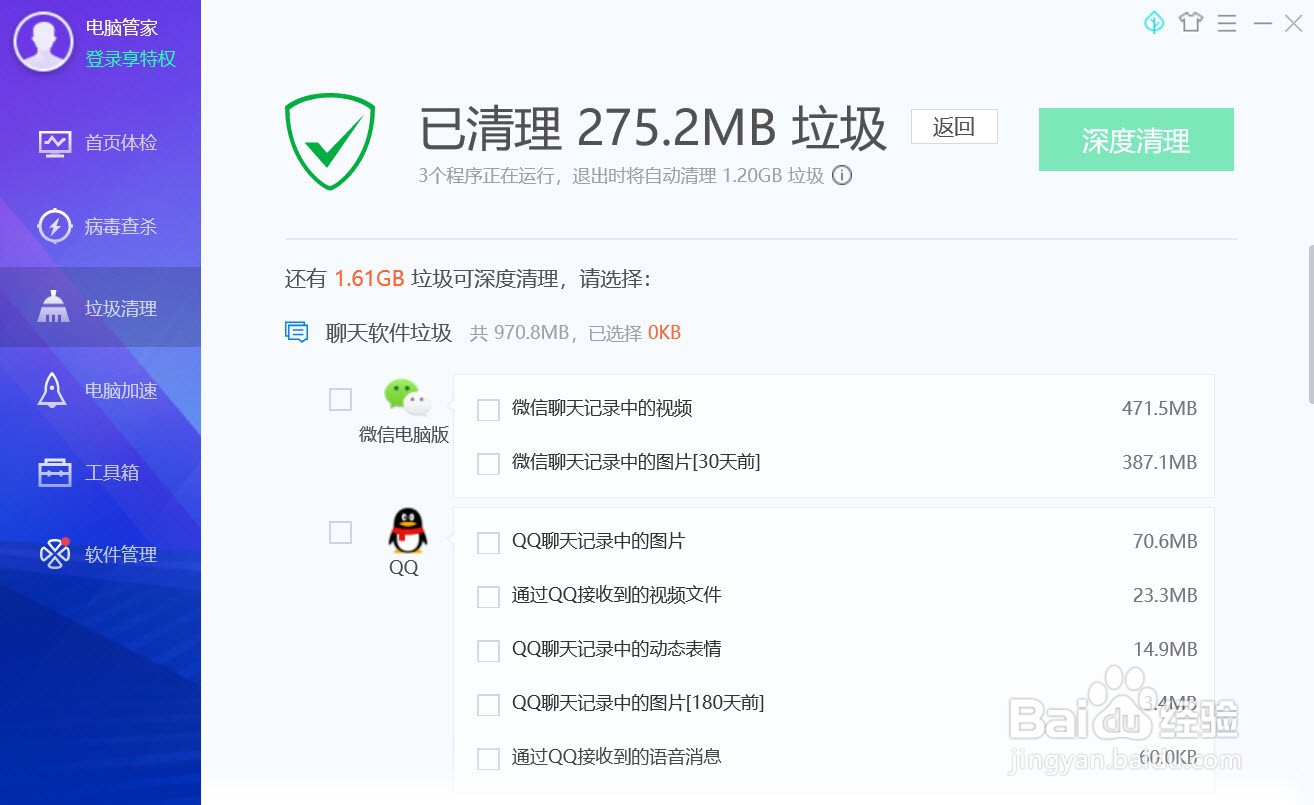1314x805 pixels.
Task: Open 病毒查杀 in the sidebar
Action: pos(100,226)
